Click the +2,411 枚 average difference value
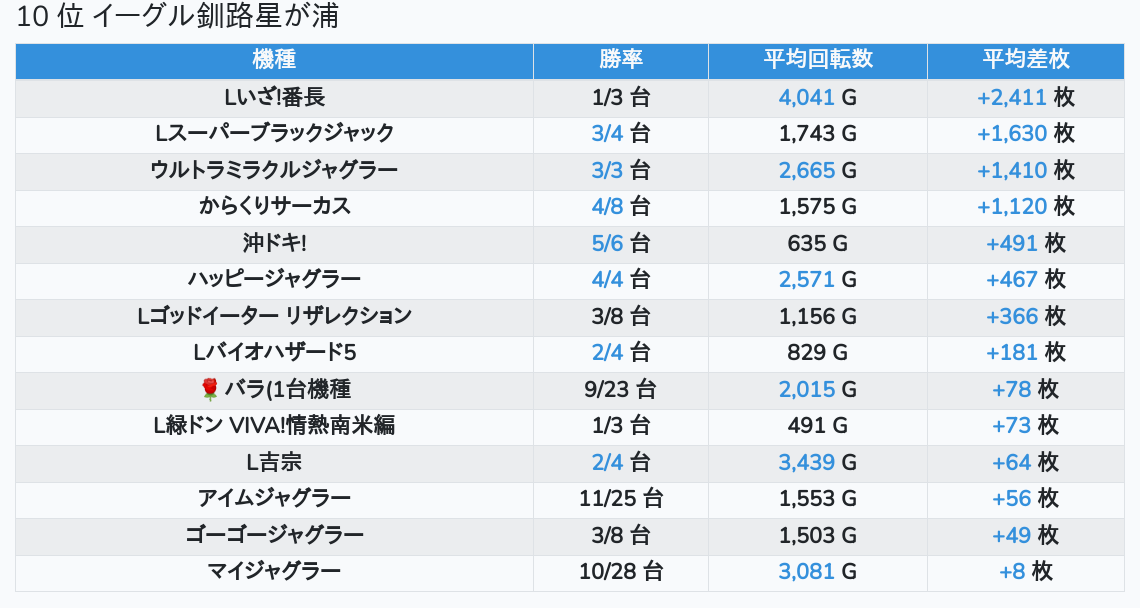This screenshot has height=608, width=1140. pyautogui.click(x=1025, y=97)
